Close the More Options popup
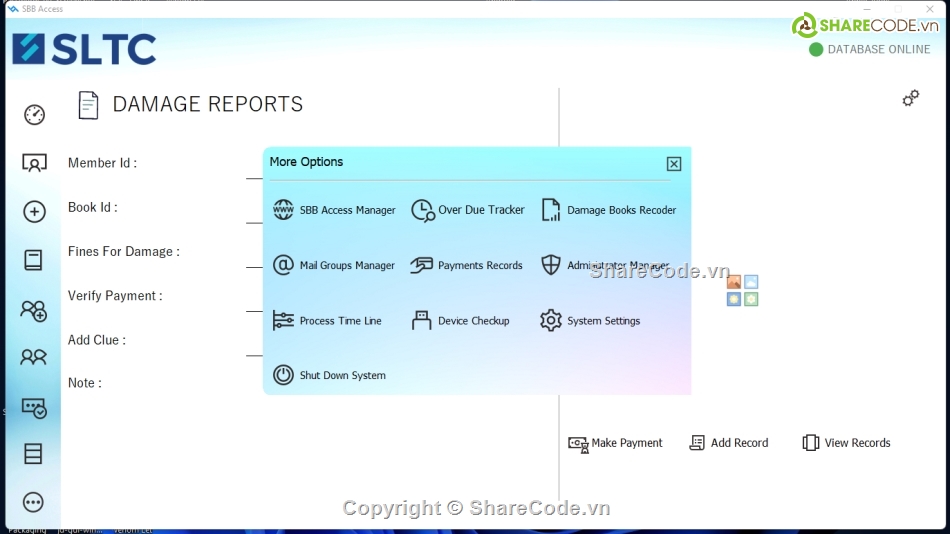950x534 pixels. coord(674,164)
